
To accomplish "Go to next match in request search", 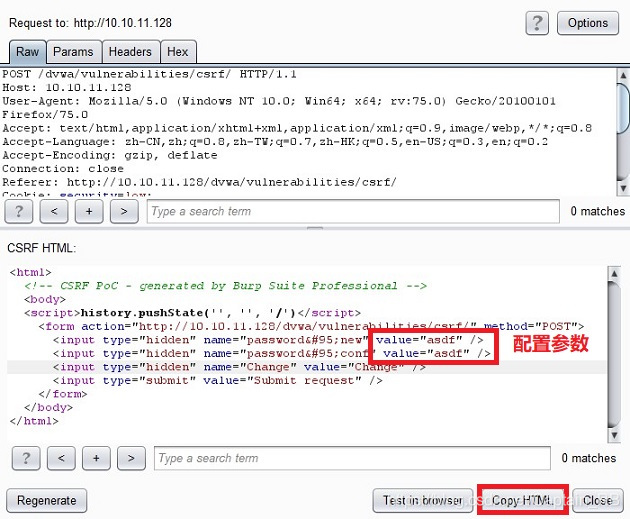I will [124, 211].
